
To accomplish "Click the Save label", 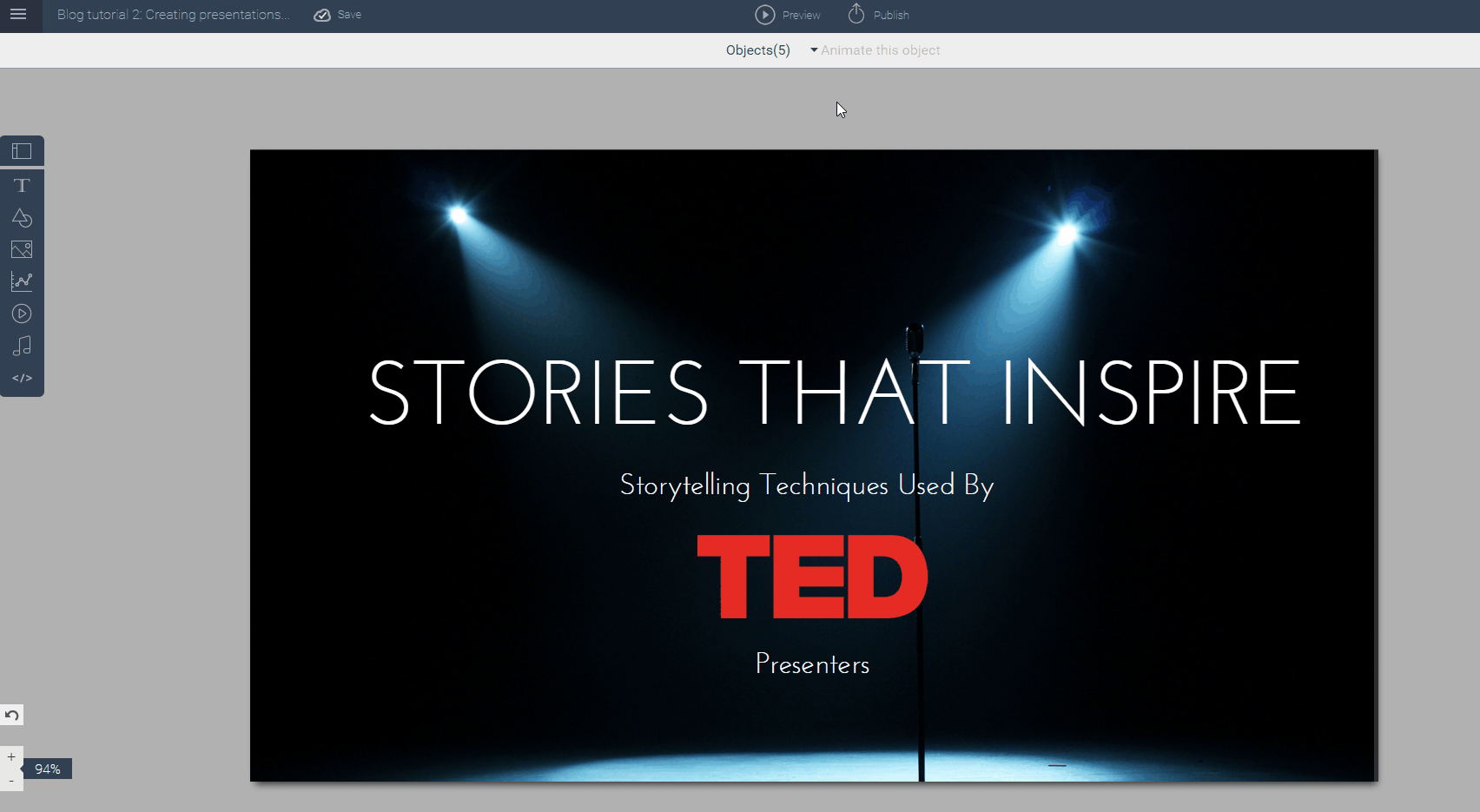I will pyautogui.click(x=349, y=15).
